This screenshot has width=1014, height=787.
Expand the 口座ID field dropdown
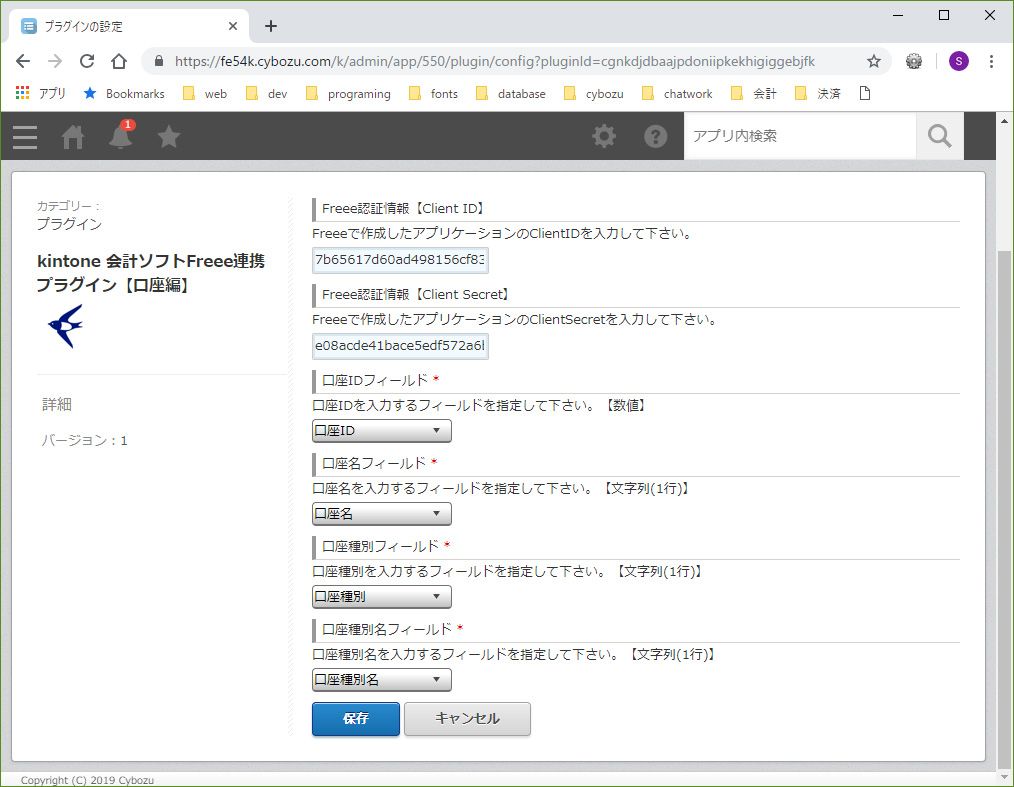[382, 431]
